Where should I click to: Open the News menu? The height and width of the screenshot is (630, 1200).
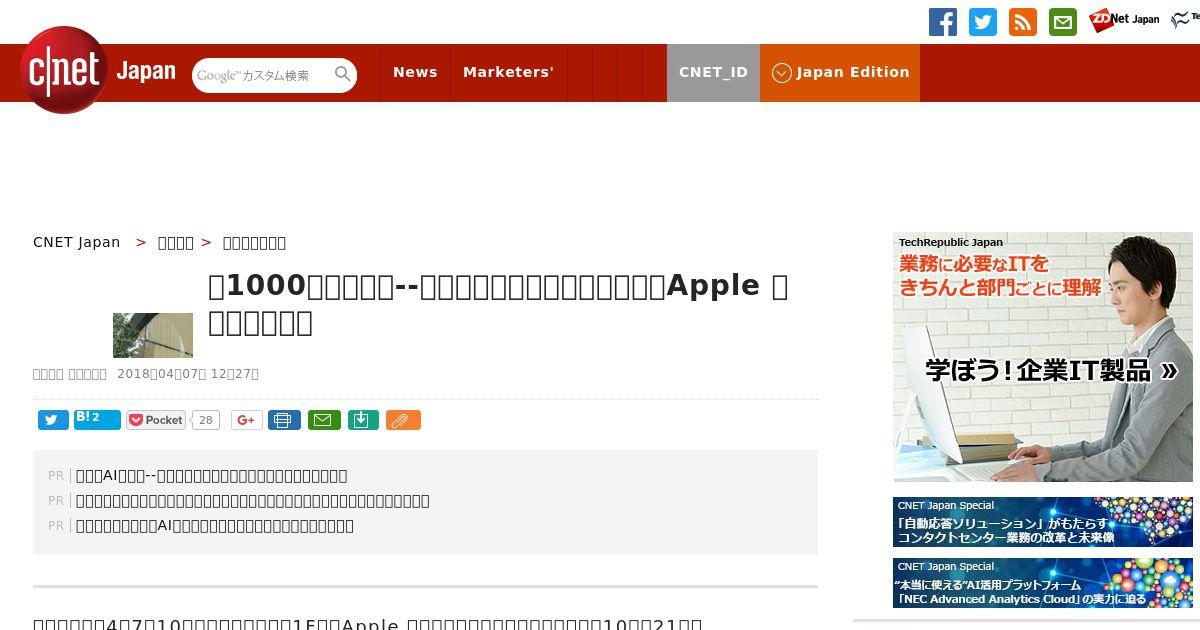(415, 72)
